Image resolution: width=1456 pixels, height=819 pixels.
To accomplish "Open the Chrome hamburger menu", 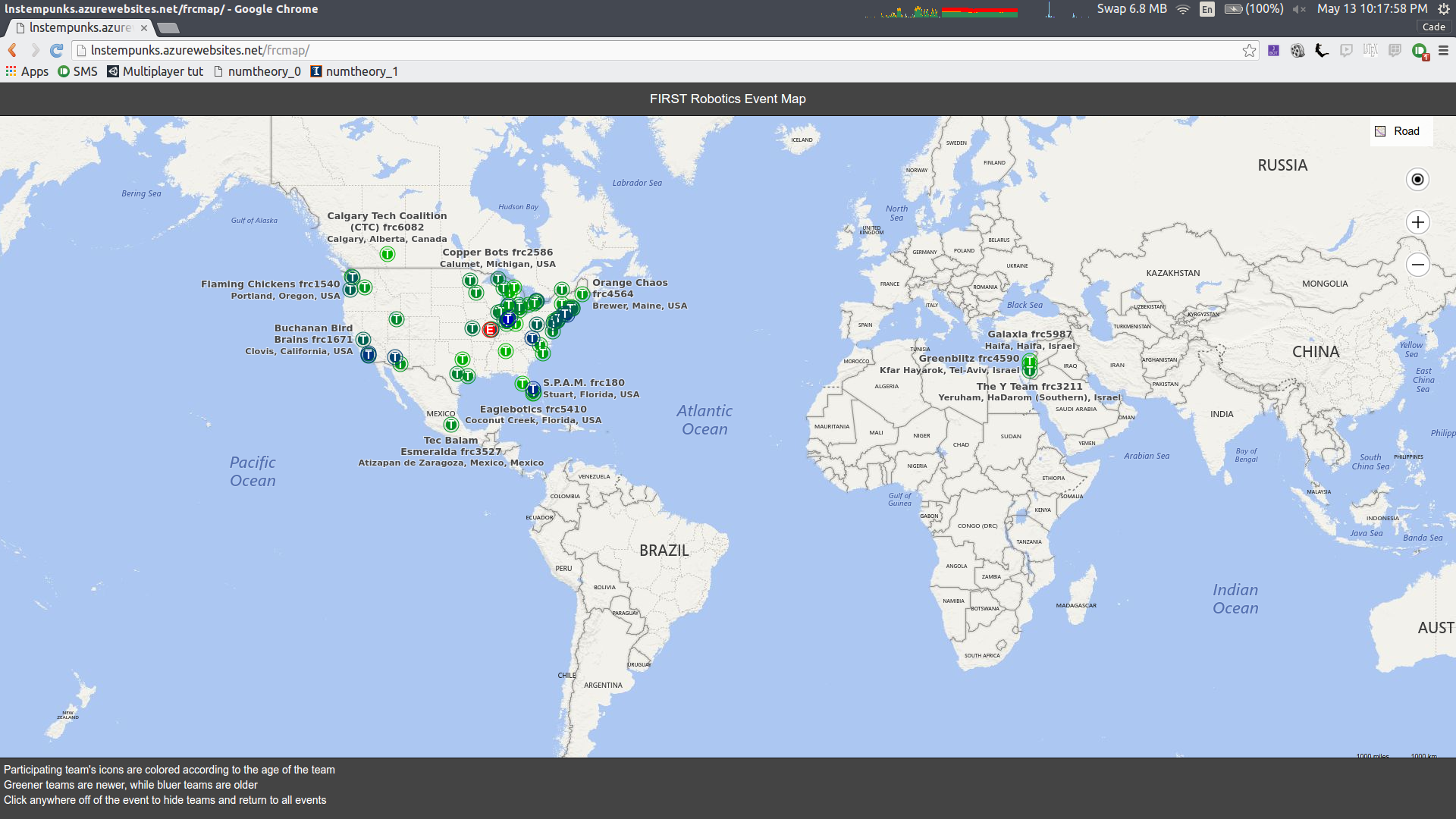I will point(1443,50).
